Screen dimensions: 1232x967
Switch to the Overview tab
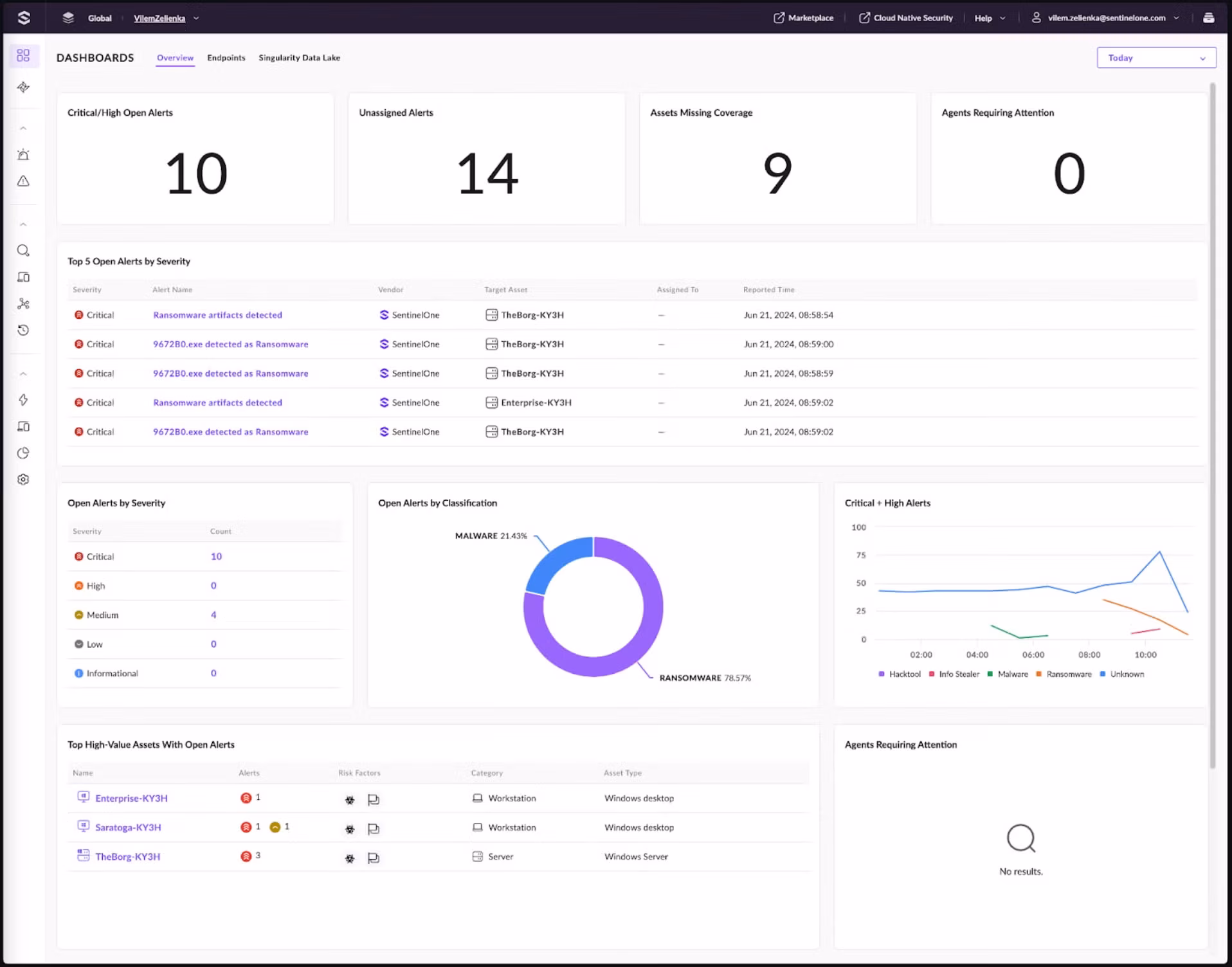point(175,58)
